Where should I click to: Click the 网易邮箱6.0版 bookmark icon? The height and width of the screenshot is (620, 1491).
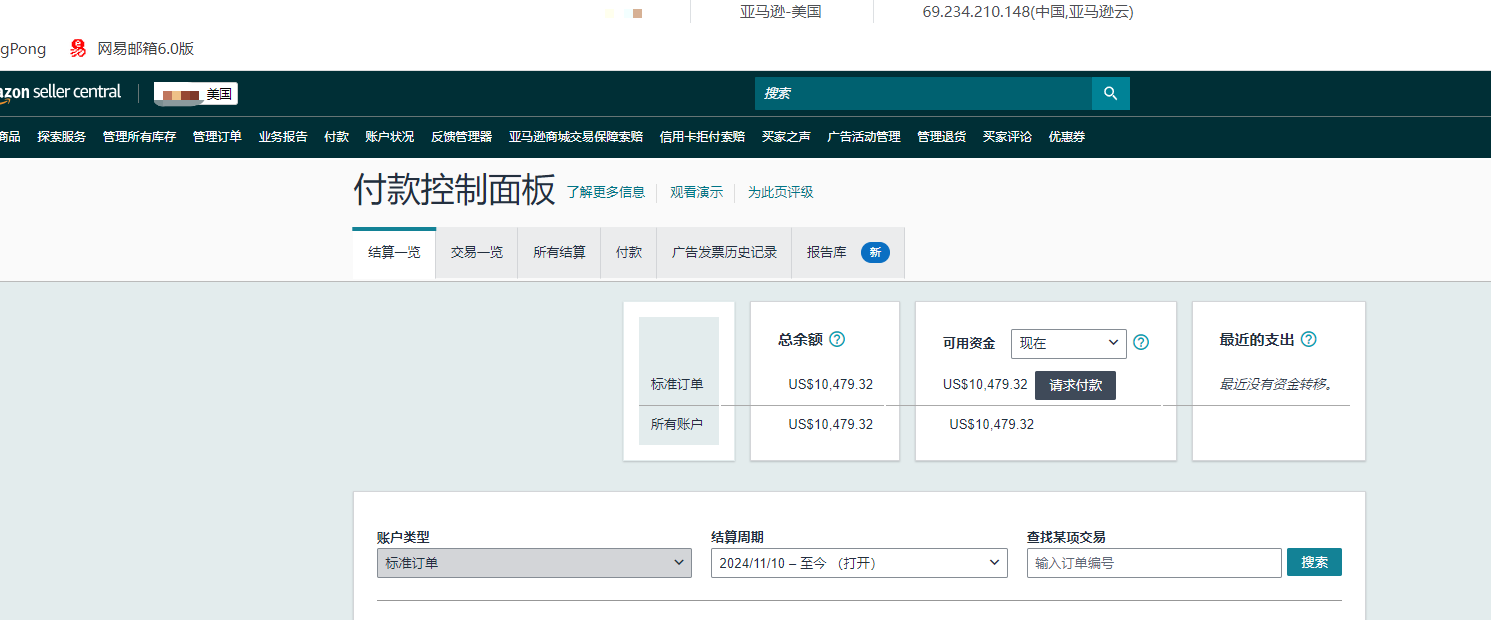click(78, 48)
